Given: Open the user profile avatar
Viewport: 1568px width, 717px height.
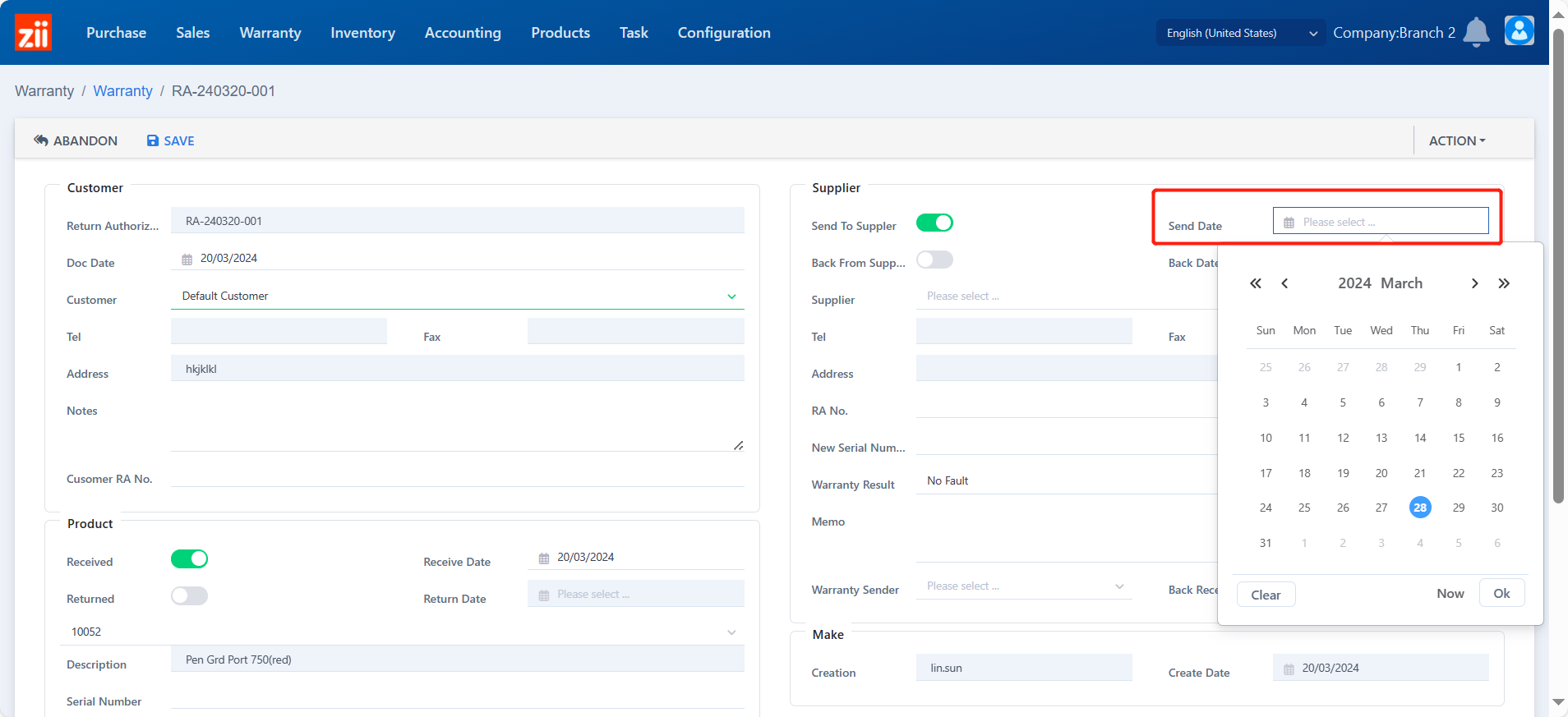Looking at the screenshot, I should [1519, 31].
